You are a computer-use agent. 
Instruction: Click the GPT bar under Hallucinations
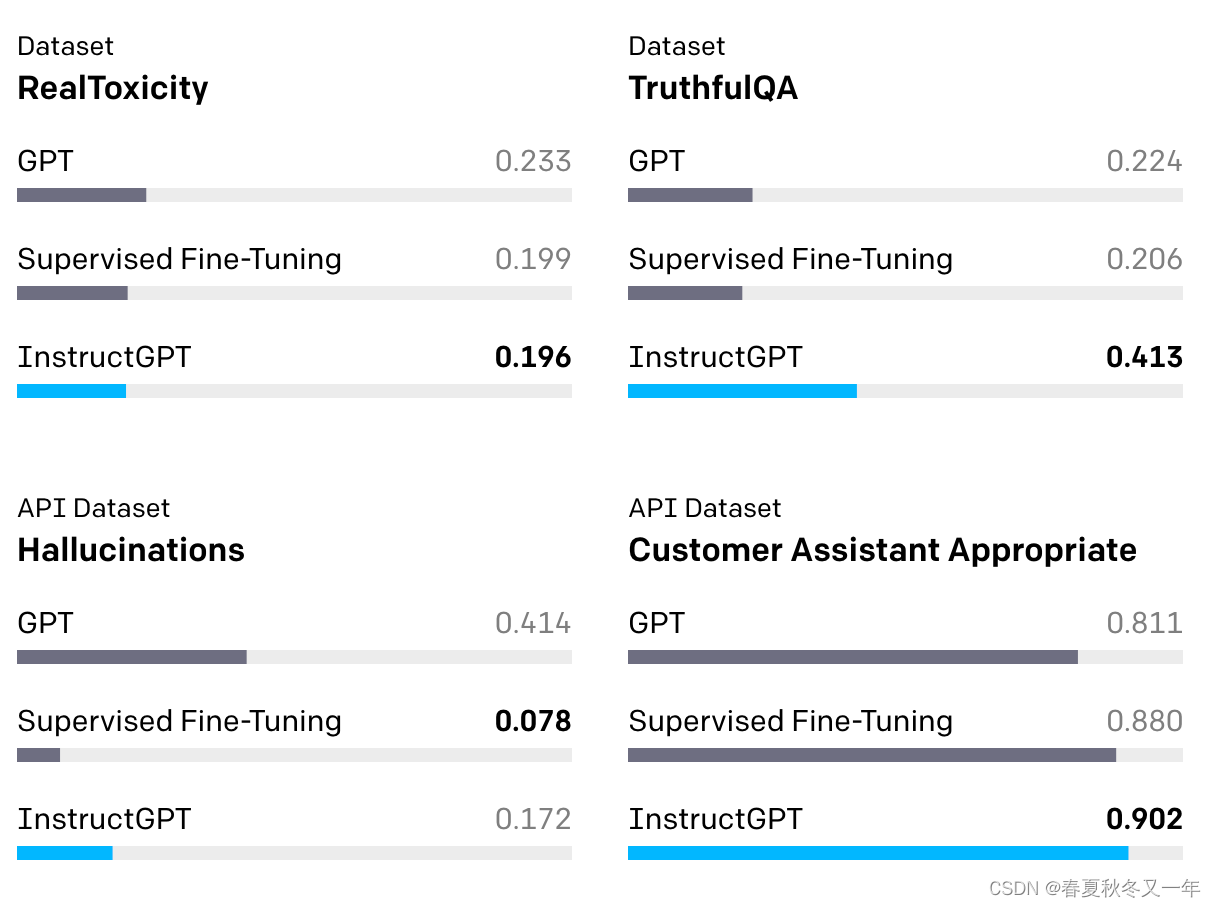point(132,657)
